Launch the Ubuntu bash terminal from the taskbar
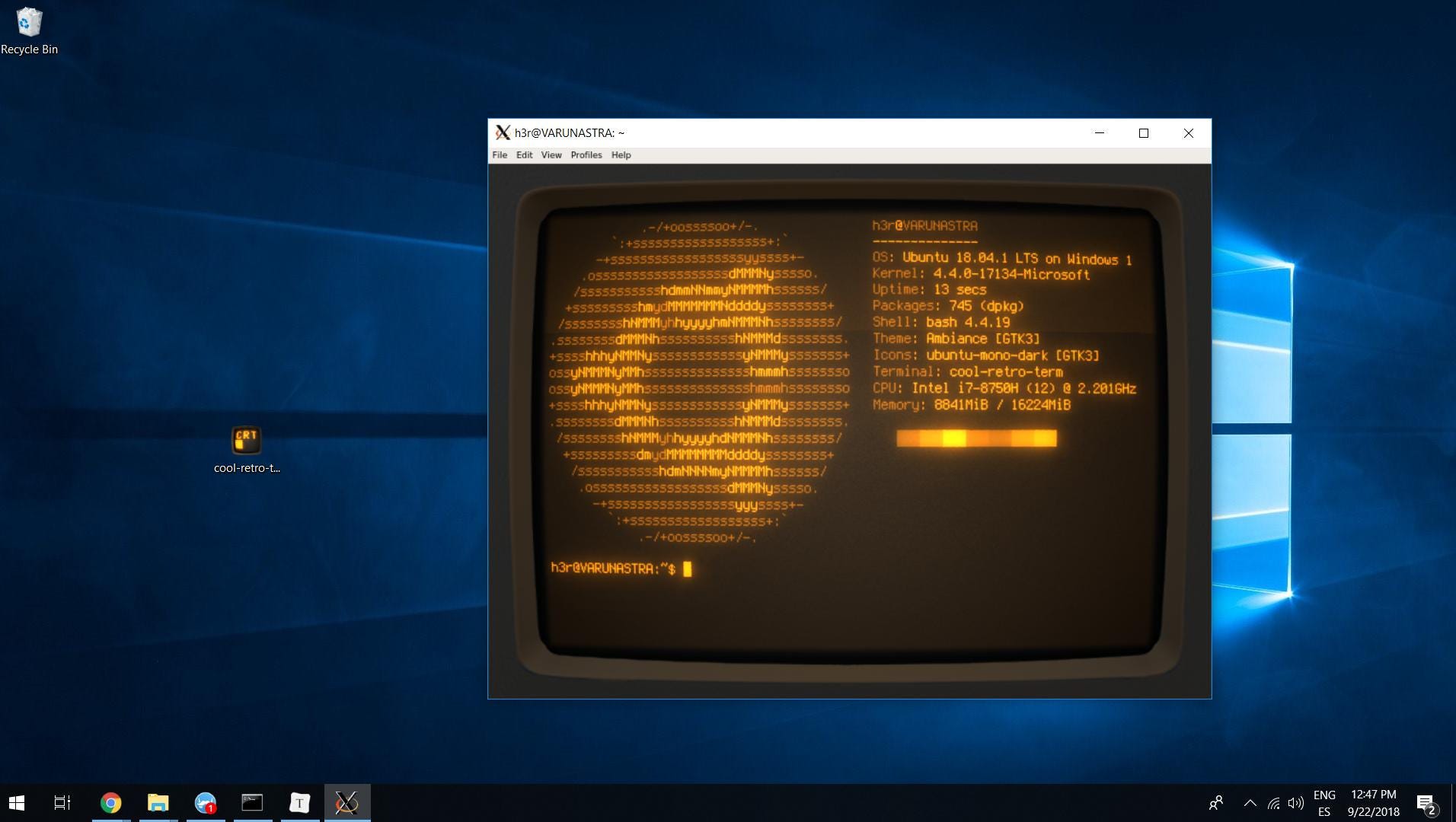This screenshot has width=1456, height=822. [x=252, y=802]
